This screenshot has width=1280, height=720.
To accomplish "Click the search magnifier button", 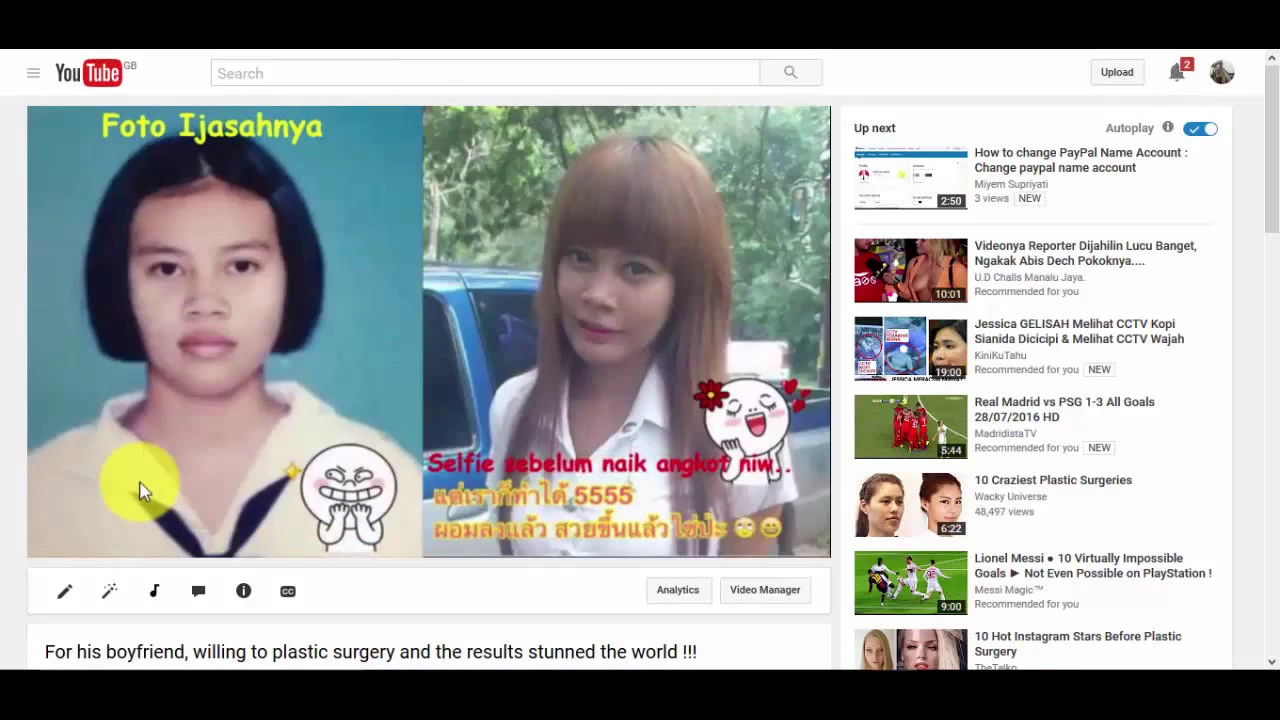I will [790, 73].
